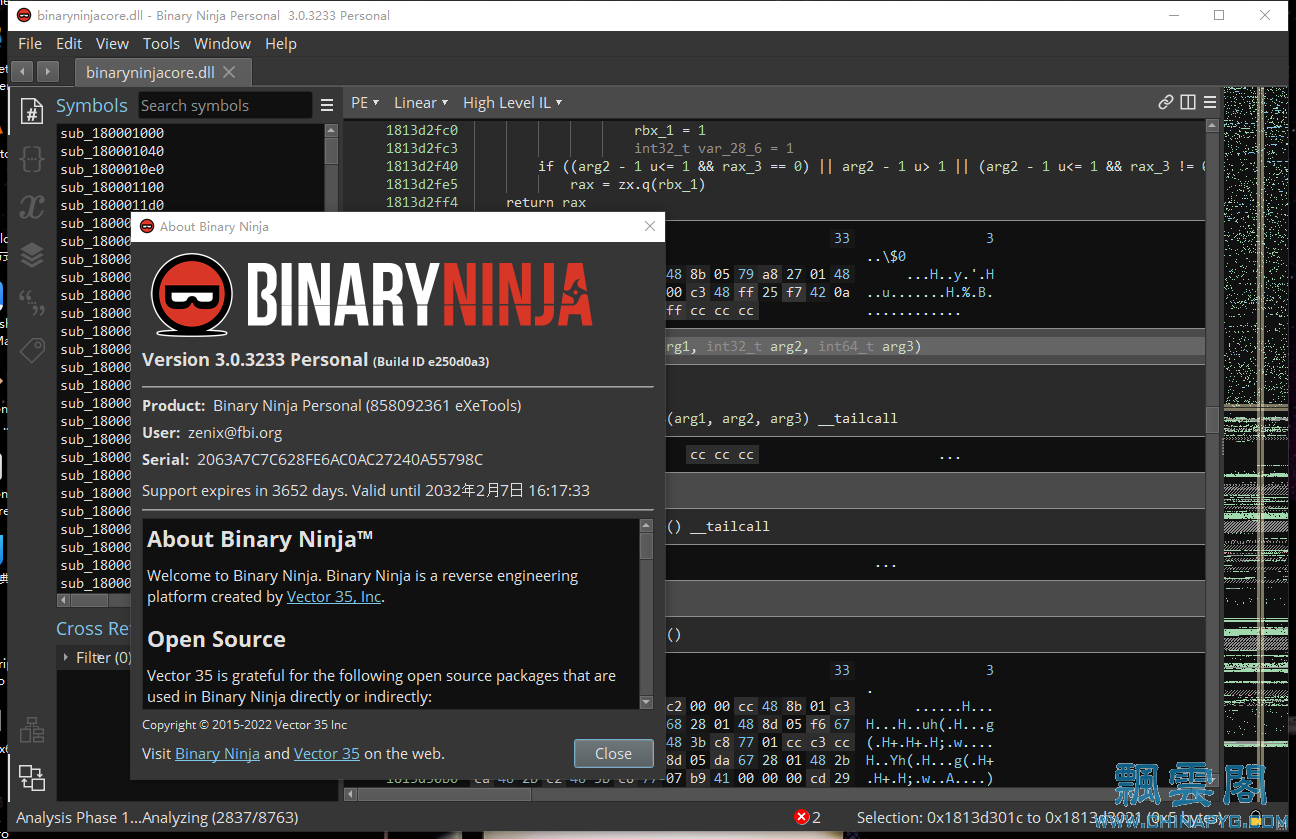Navigate back with left arrow button
Viewport: 1296px width, 839px height.
(22, 72)
